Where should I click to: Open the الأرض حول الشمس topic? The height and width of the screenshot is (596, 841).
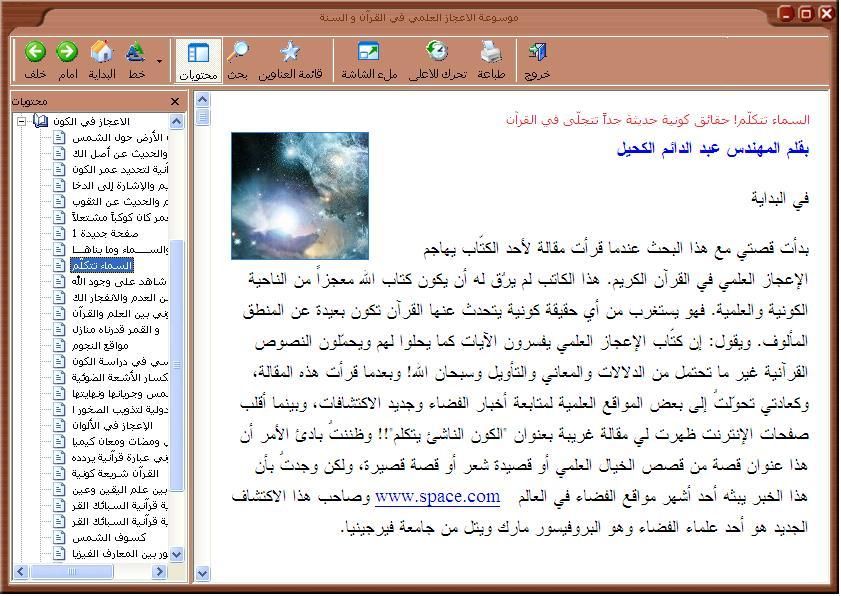click(120, 137)
